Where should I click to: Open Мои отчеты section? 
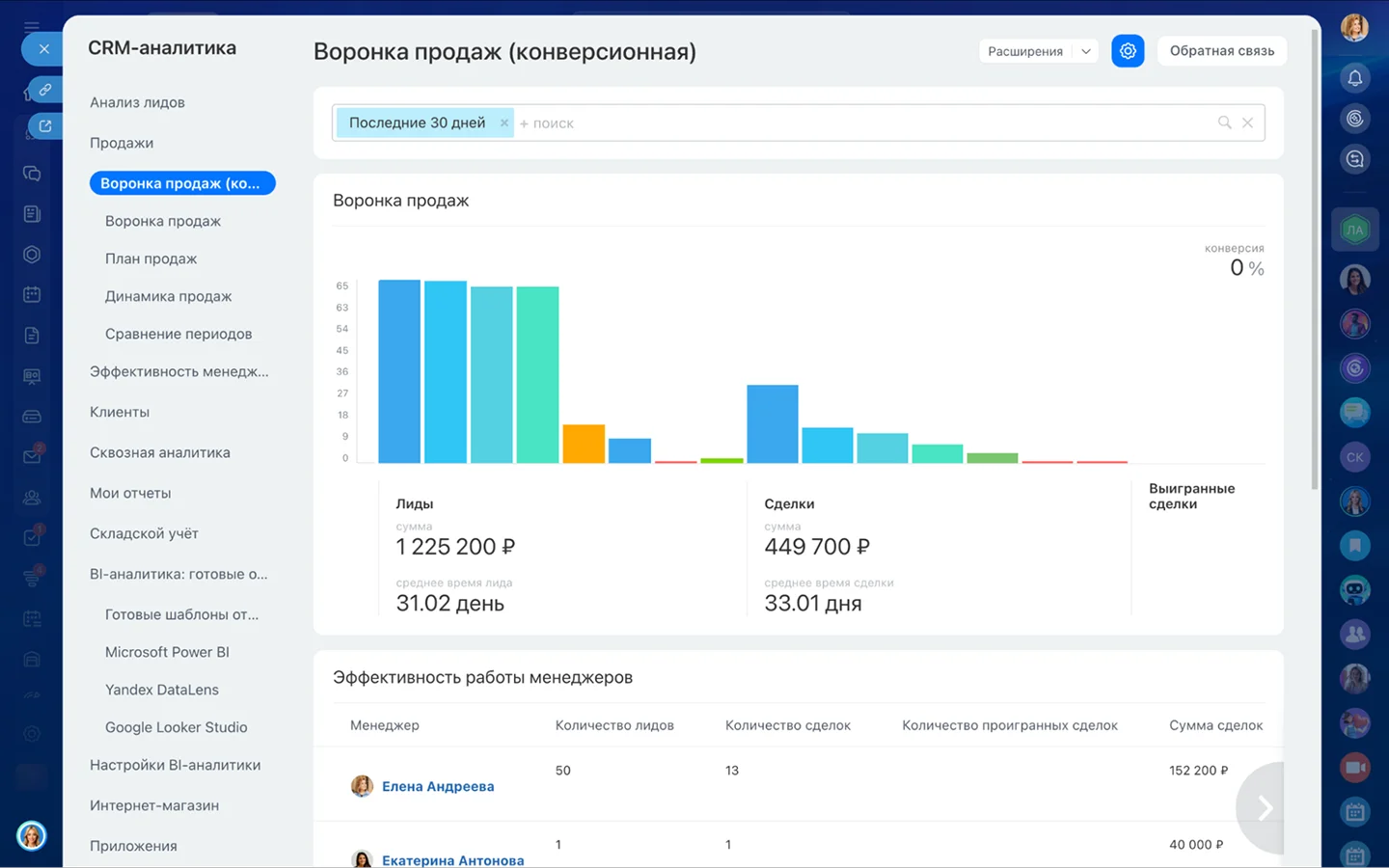coord(130,493)
